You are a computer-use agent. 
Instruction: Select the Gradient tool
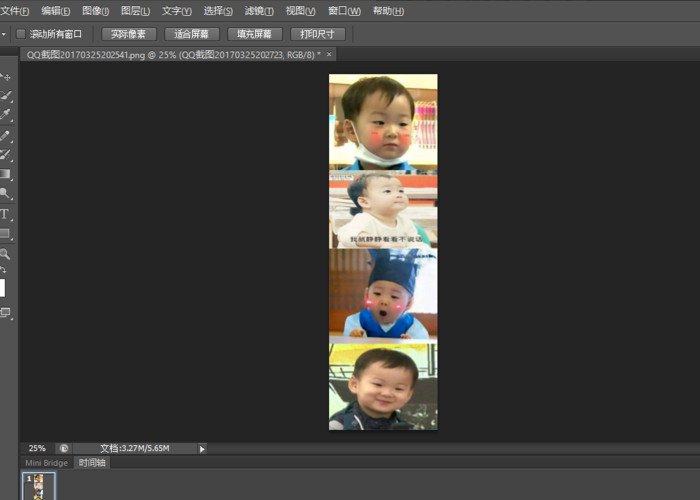tap(5, 174)
